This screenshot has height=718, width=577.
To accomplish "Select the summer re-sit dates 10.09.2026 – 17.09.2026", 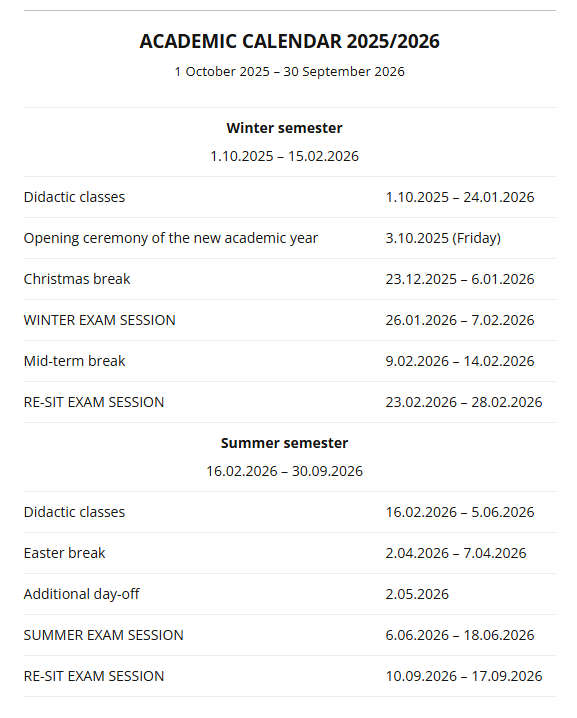I will tap(464, 676).
